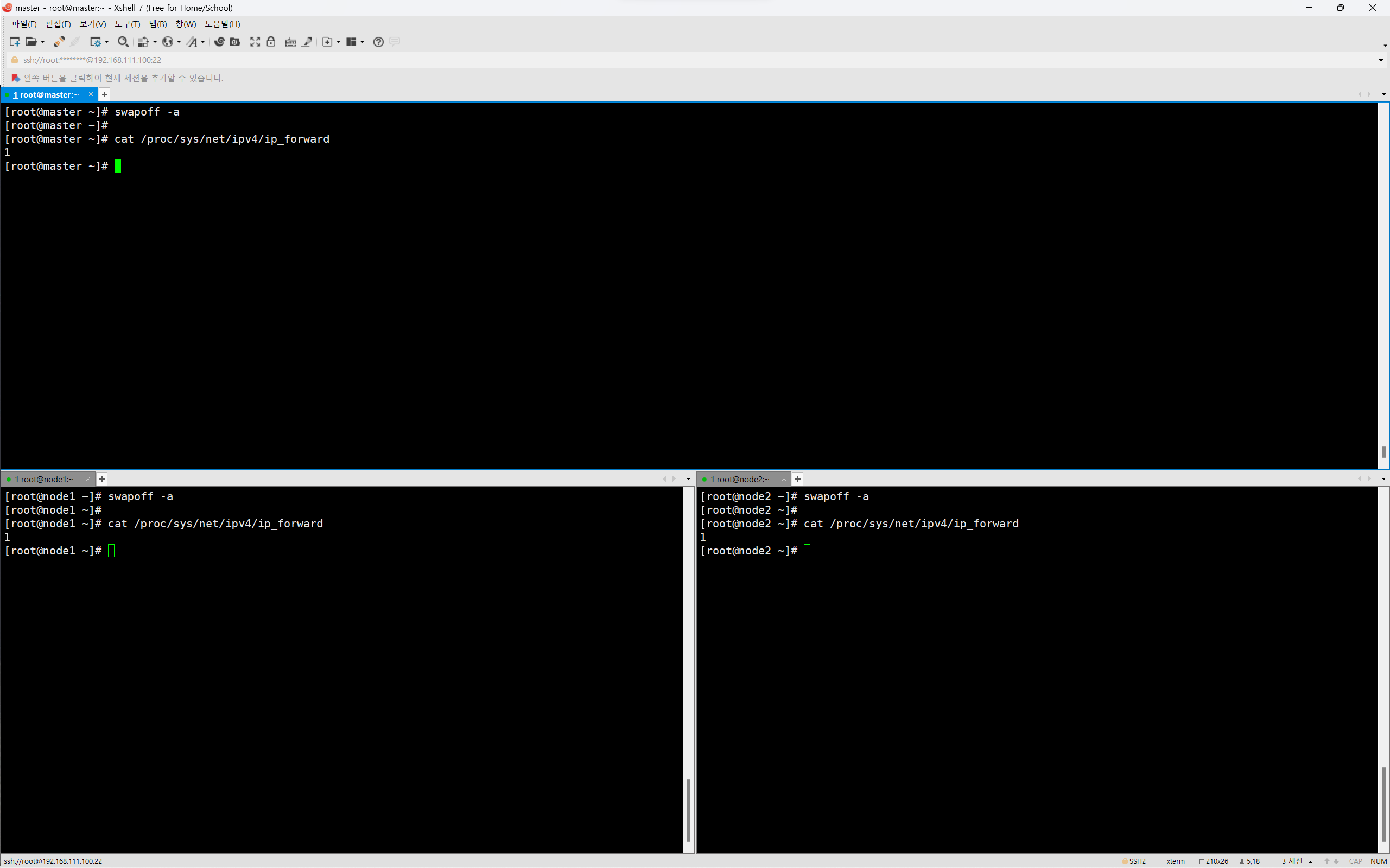Expand the layout arrangement dropdown arrow
The image size is (1390, 868).
point(363,42)
